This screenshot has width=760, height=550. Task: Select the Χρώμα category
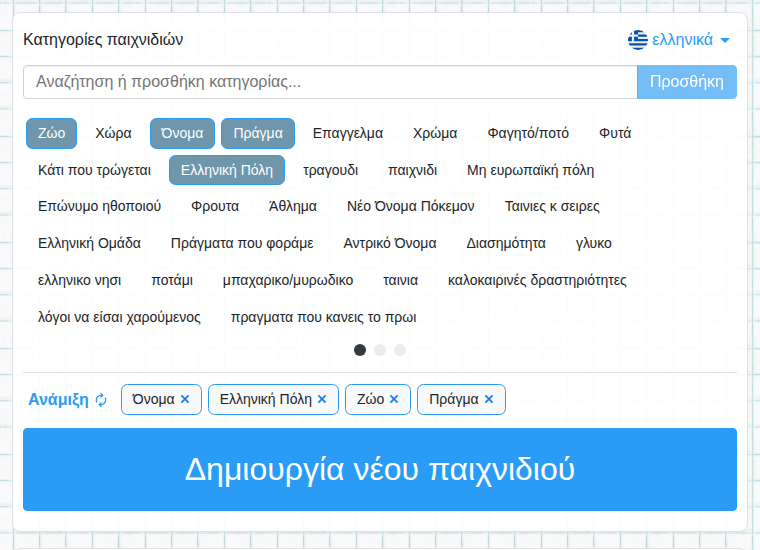coord(435,133)
